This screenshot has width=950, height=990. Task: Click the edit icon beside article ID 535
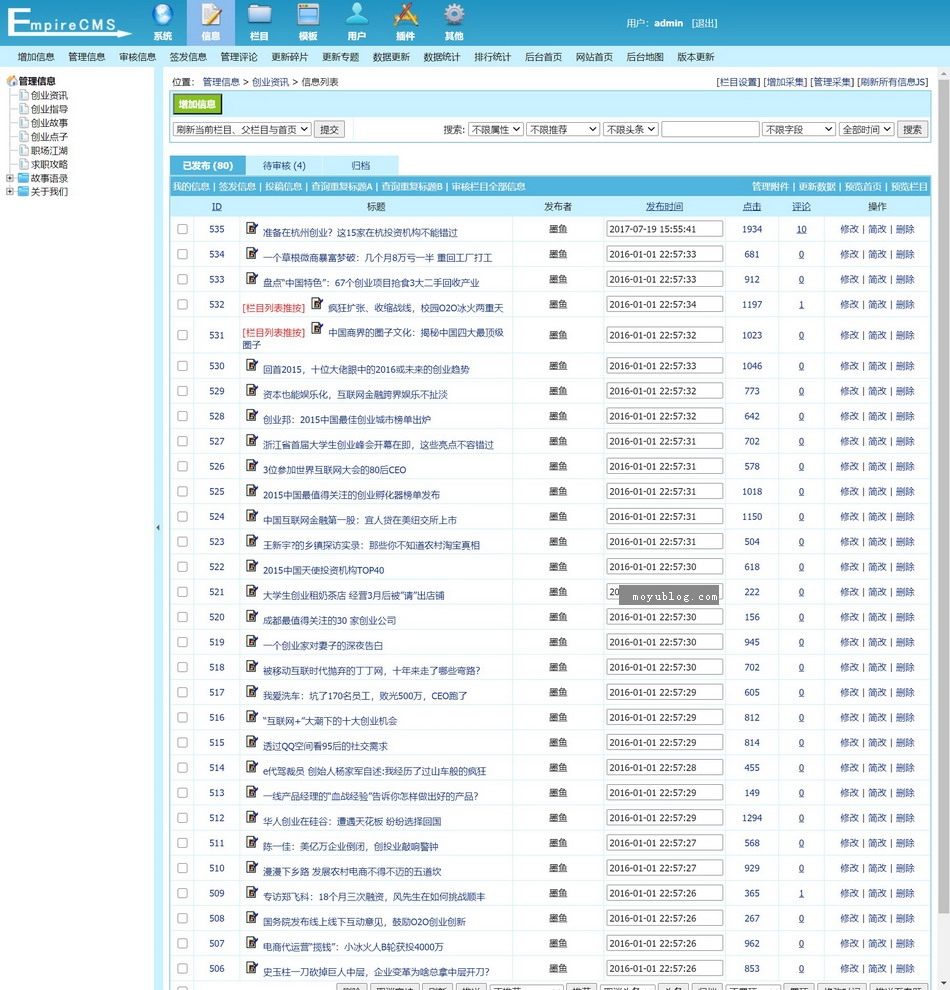click(x=252, y=228)
